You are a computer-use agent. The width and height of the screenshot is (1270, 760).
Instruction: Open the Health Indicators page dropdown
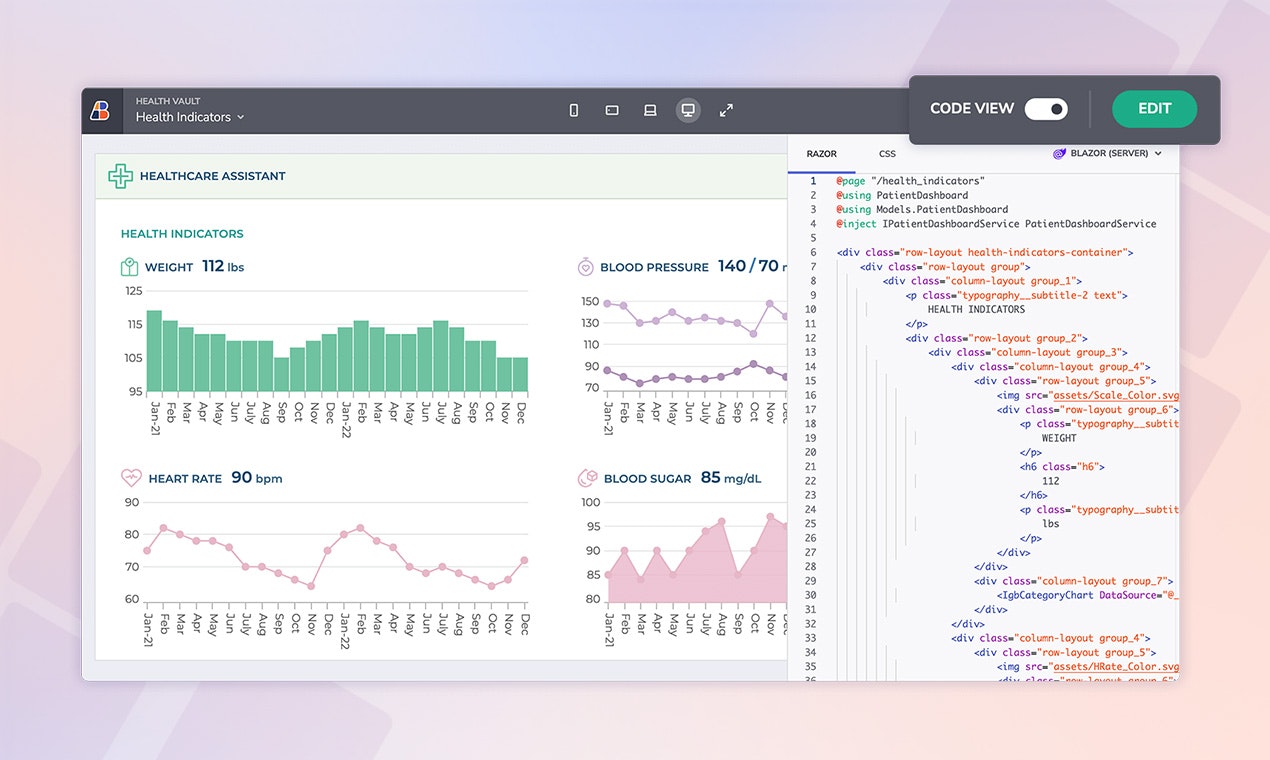[x=190, y=117]
